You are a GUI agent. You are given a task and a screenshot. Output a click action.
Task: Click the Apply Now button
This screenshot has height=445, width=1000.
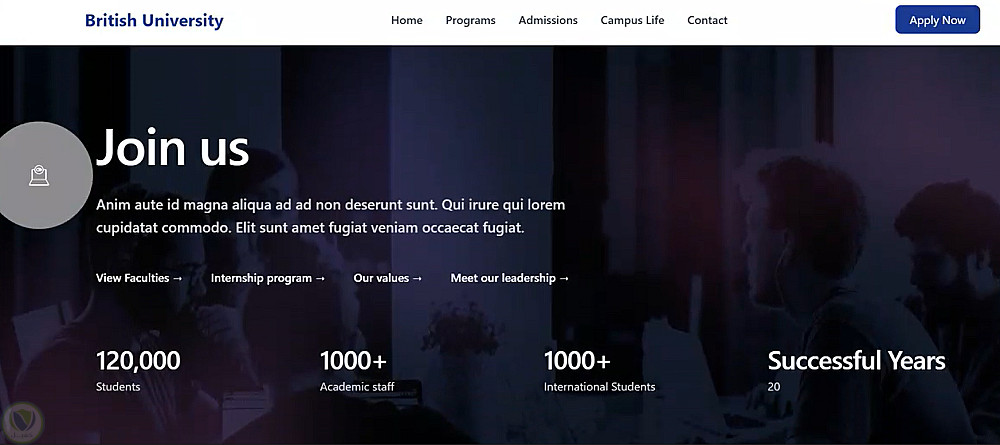937,20
